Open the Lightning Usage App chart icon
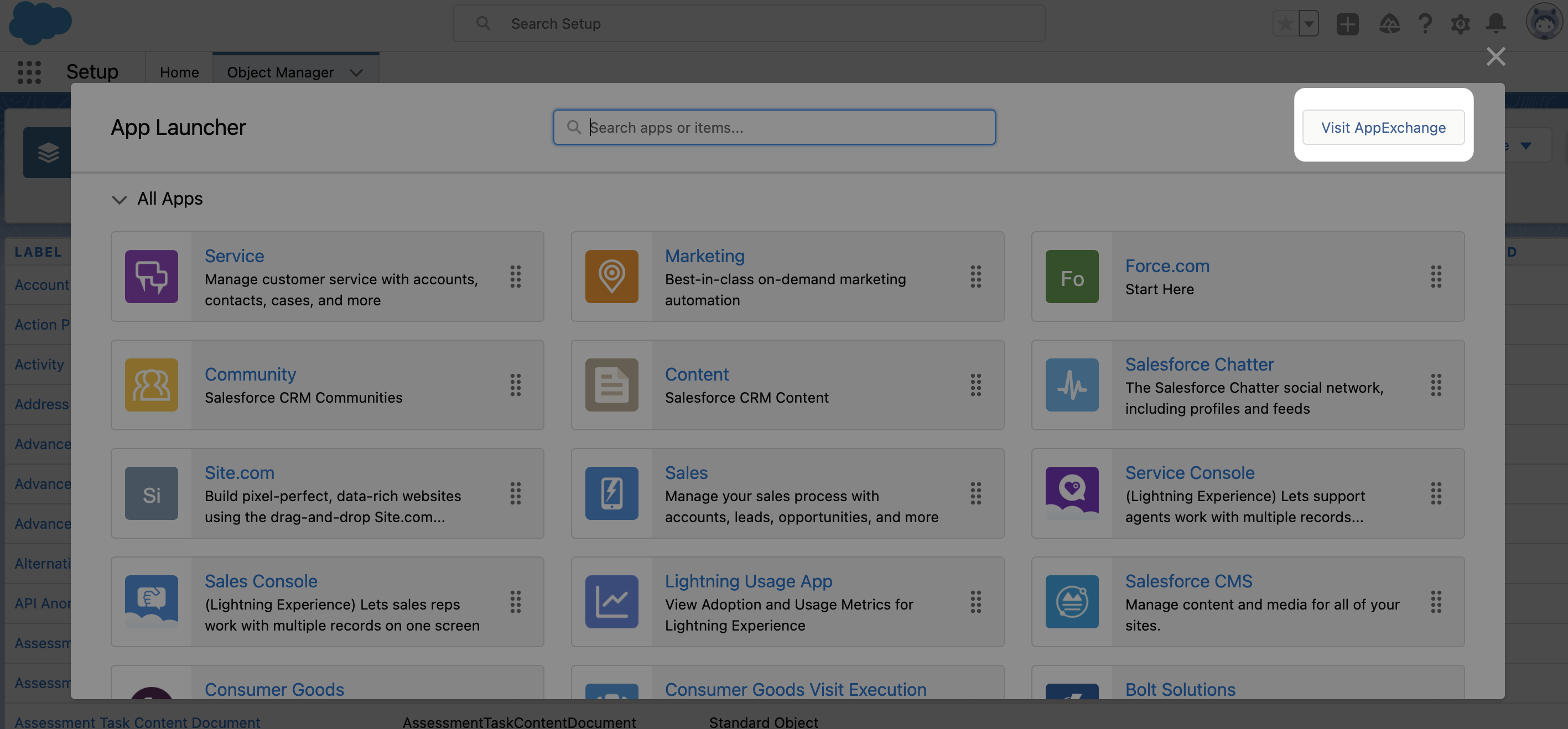This screenshot has width=1568, height=729. (611, 601)
